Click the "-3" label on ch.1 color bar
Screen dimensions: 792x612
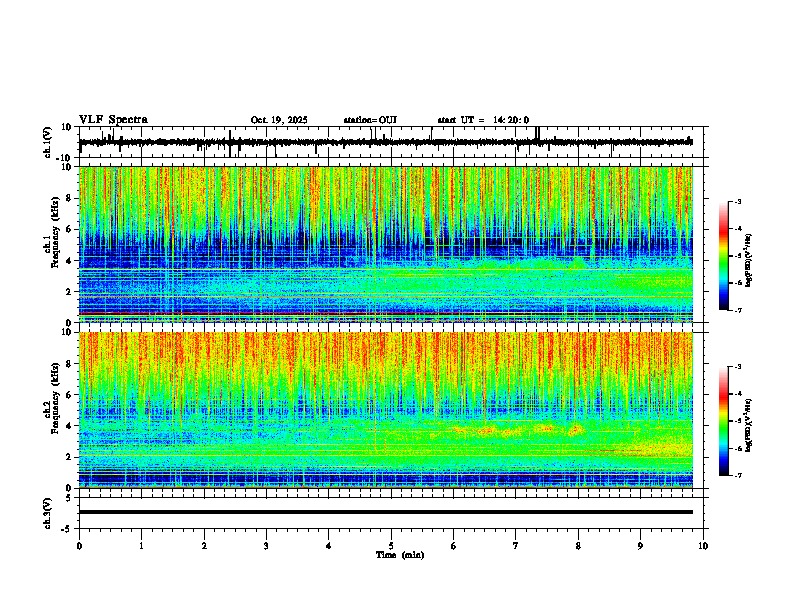click(x=738, y=201)
